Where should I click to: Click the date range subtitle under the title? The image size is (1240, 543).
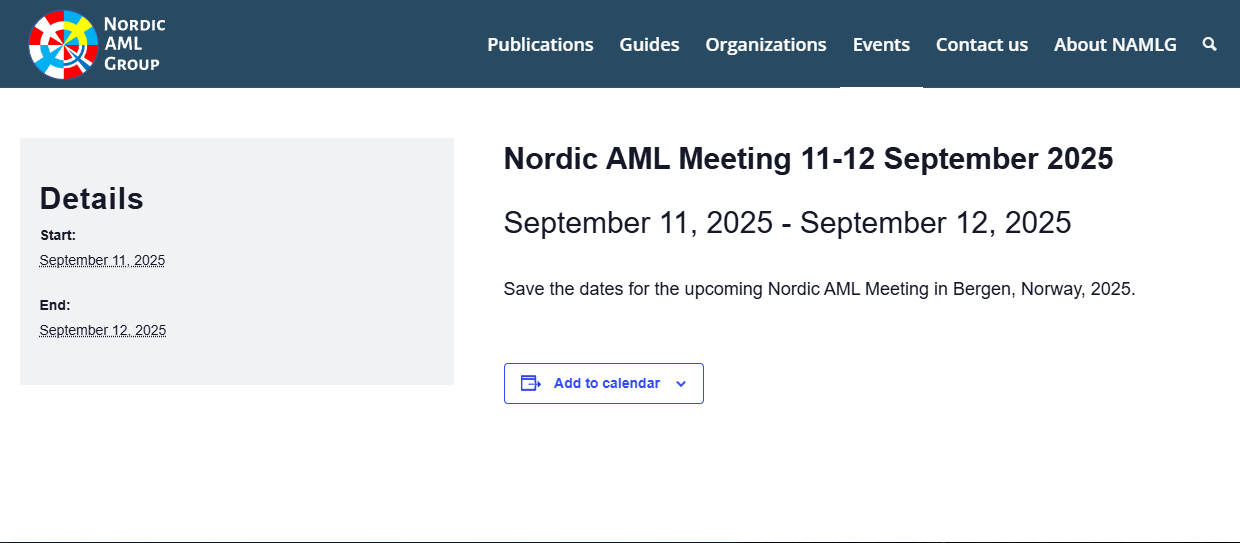point(787,223)
